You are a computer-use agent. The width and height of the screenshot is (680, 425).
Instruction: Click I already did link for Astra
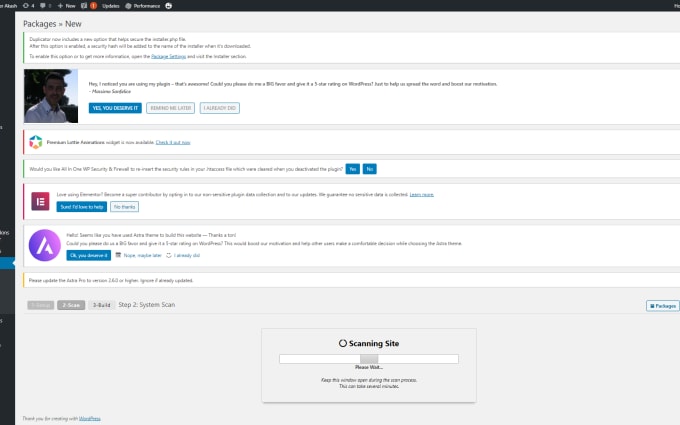tap(187, 255)
